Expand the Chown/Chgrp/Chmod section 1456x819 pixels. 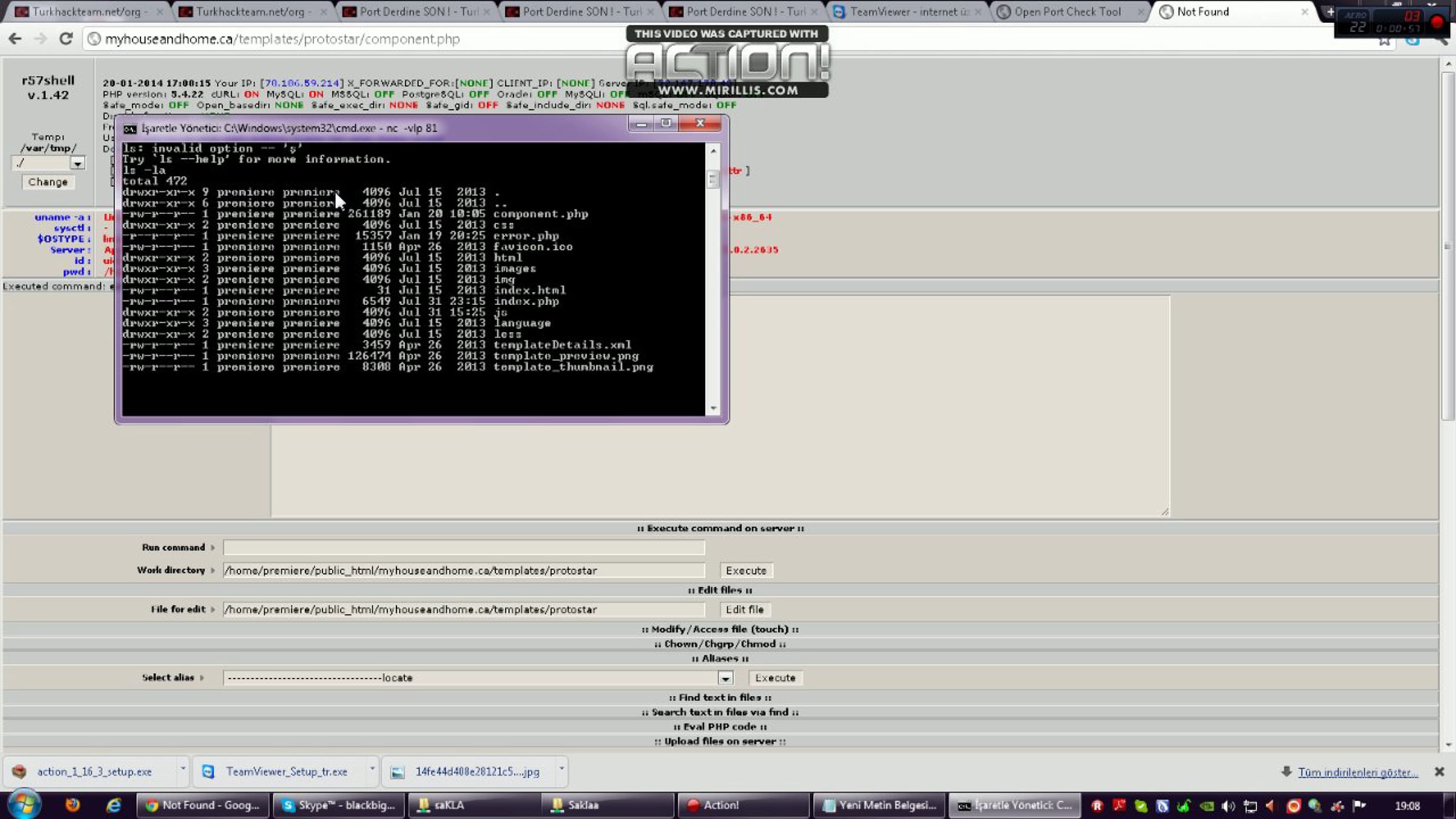point(720,644)
